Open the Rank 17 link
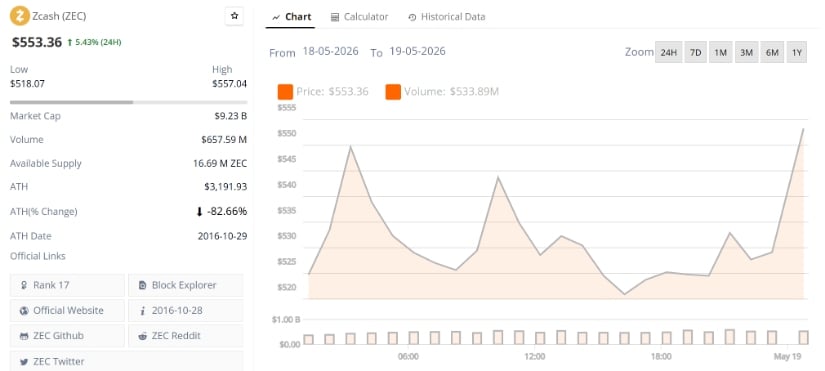Viewport: 825px width, 371px height. (67, 285)
